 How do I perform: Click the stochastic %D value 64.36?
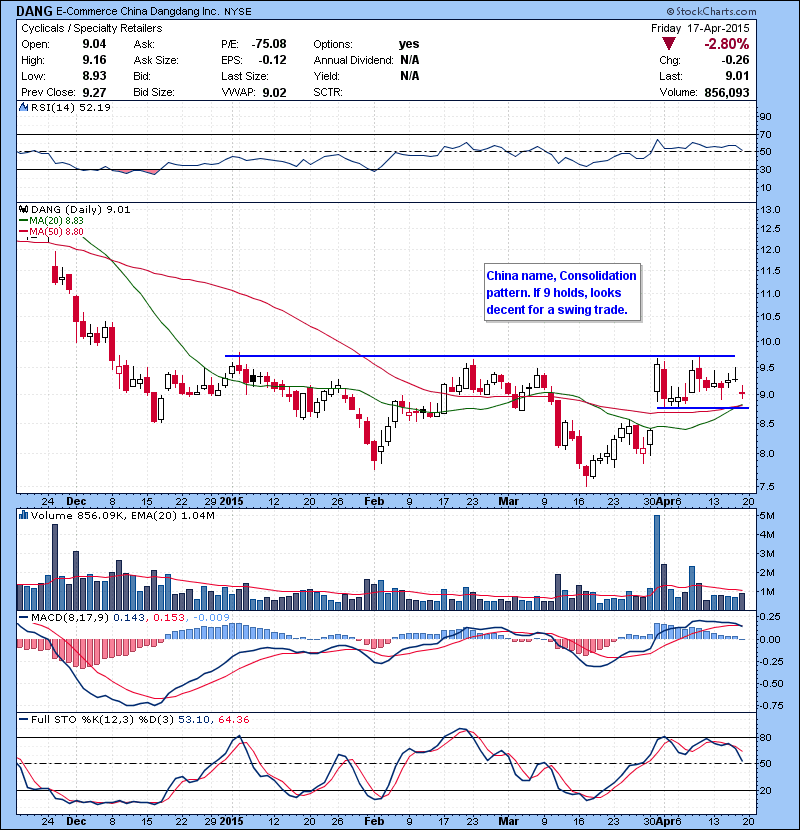click(x=233, y=720)
